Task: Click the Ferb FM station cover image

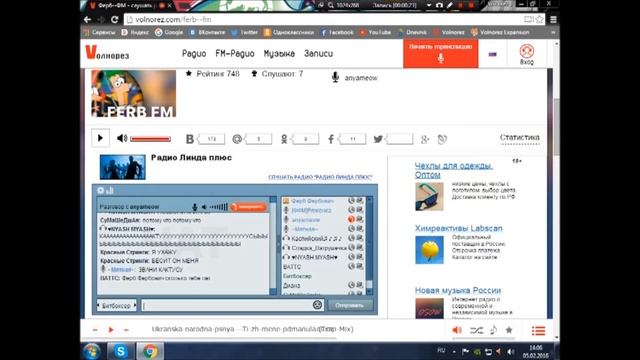Action: 134,93
